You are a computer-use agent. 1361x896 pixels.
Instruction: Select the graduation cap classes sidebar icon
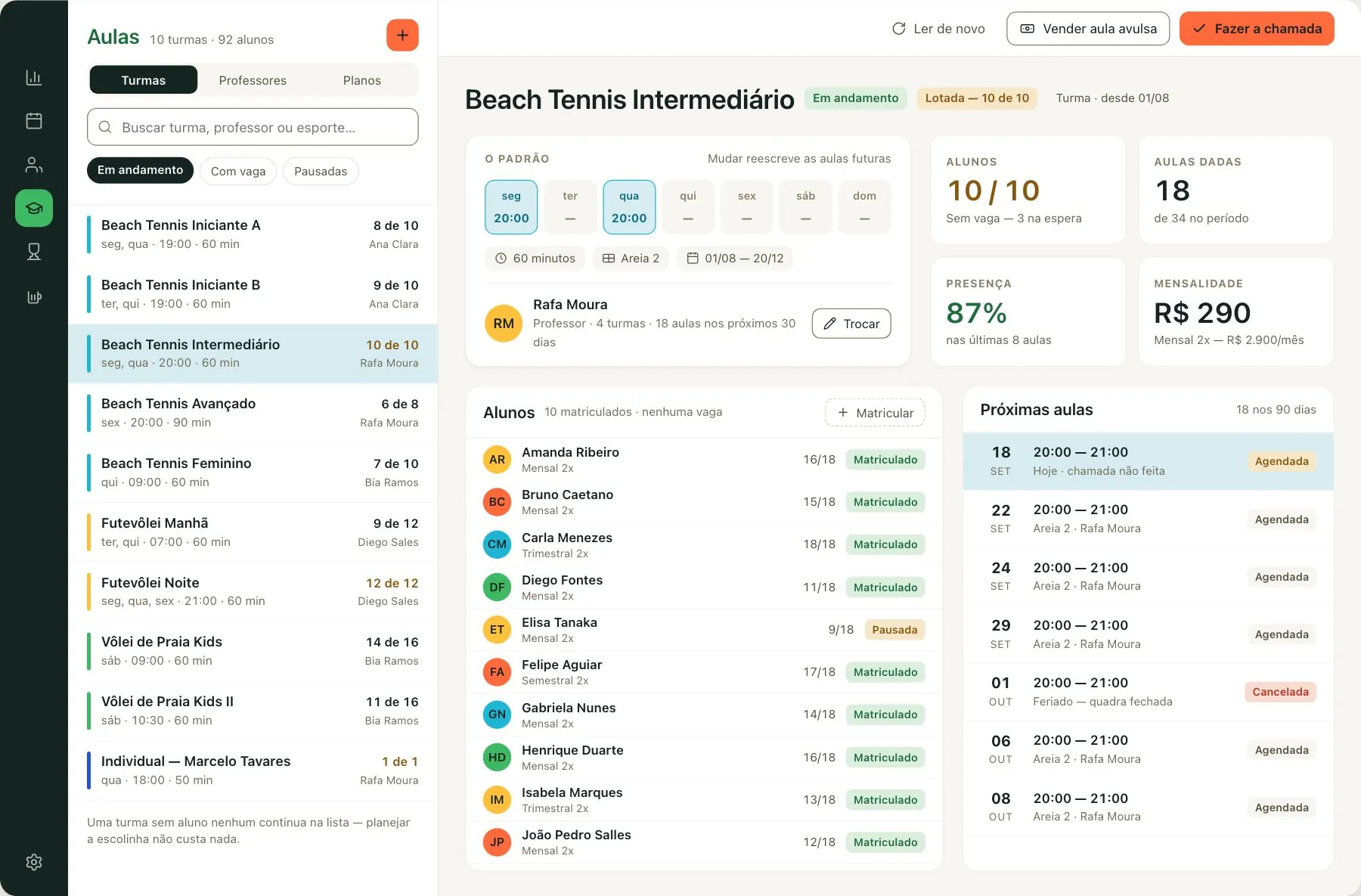click(x=34, y=208)
